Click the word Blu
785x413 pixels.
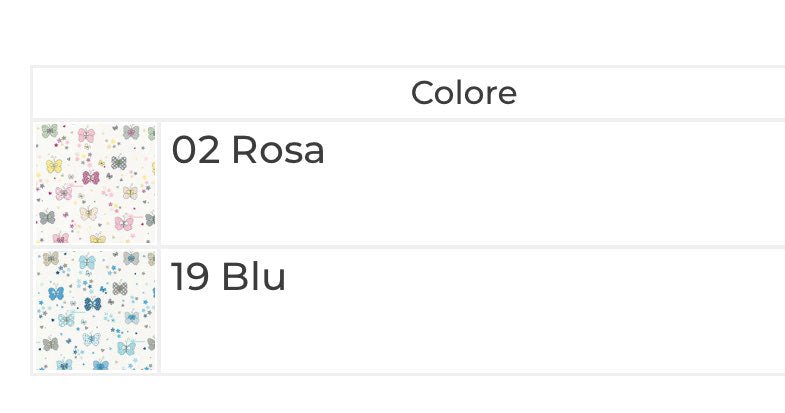click(x=254, y=277)
